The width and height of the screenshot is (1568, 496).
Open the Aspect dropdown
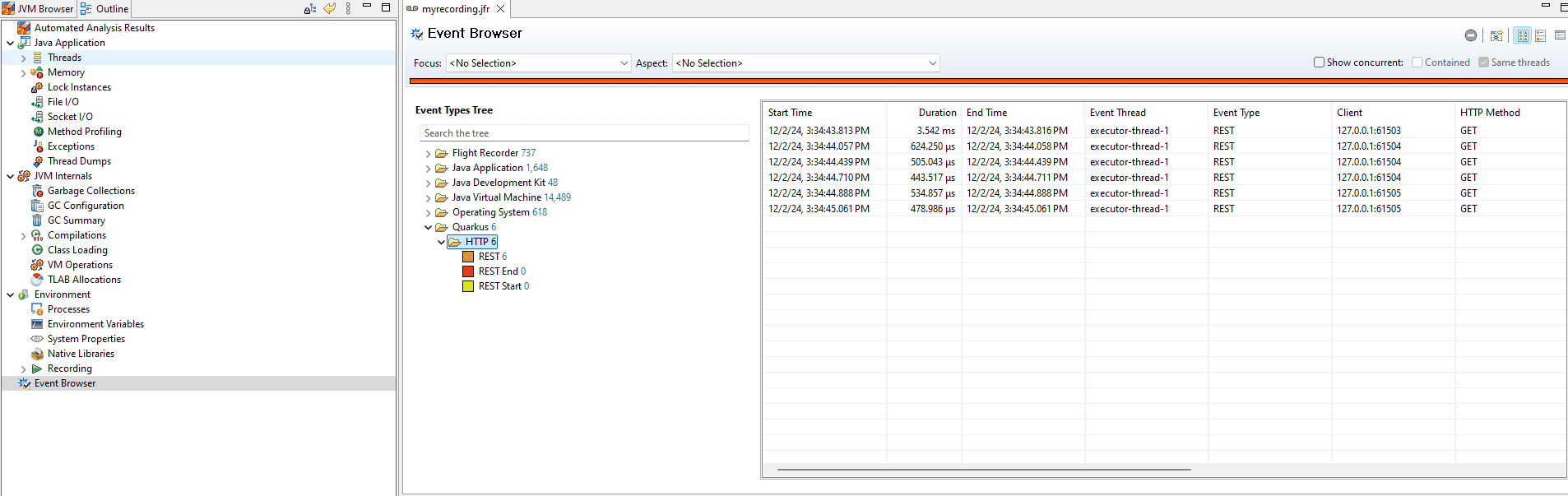click(x=805, y=63)
